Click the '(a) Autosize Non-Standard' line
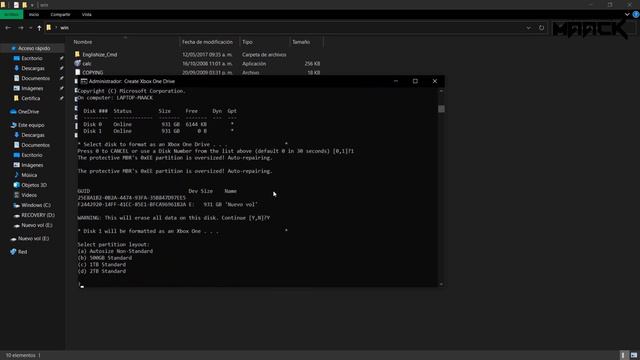This screenshot has height=360, width=640. (x=115, y=251)
